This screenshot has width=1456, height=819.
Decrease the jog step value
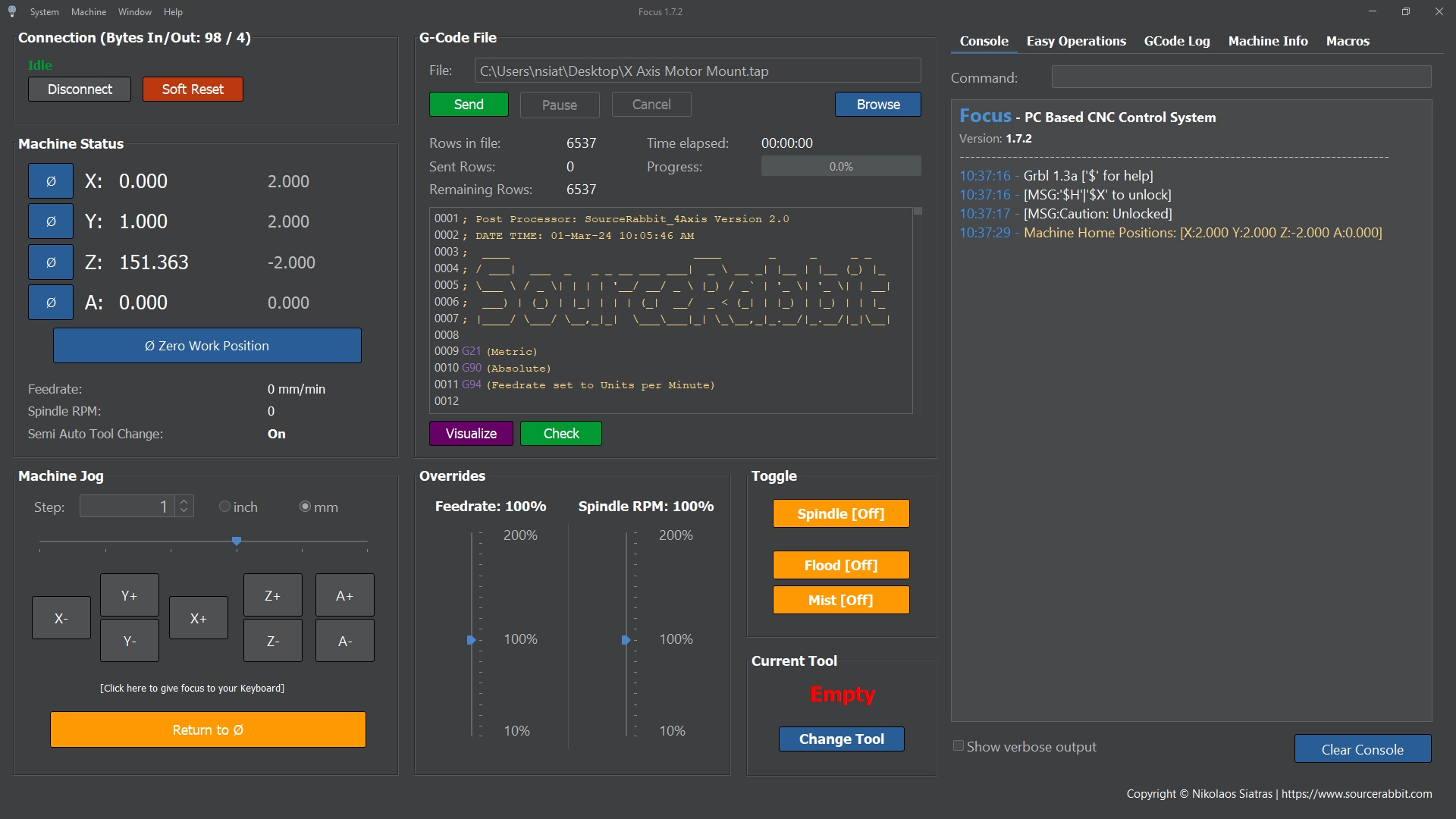184,511
